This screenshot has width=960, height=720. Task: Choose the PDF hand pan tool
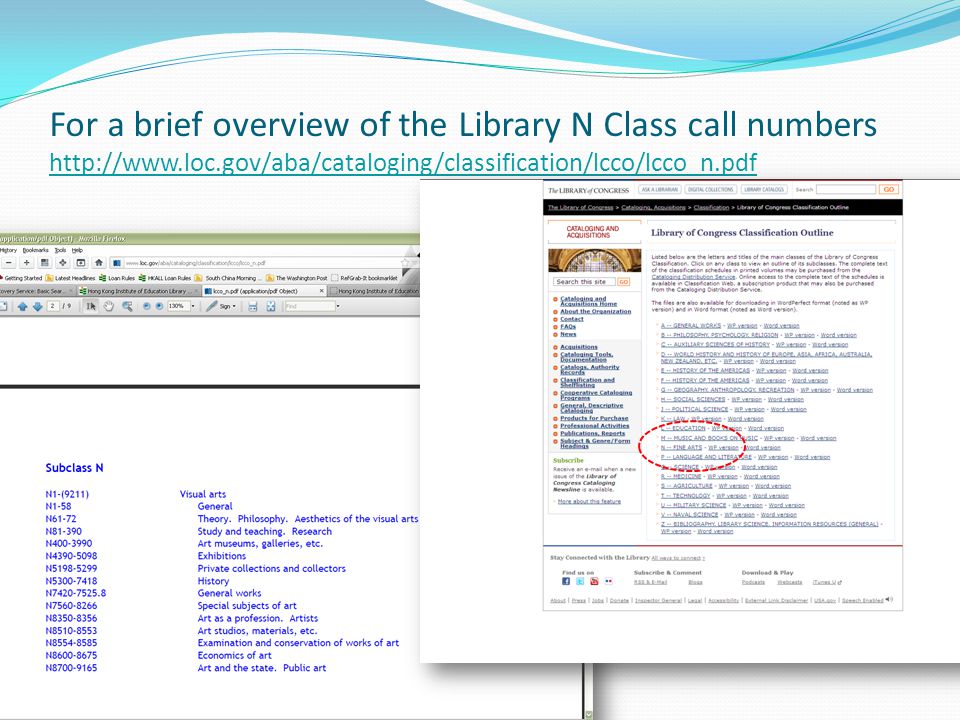coord(108,306)
